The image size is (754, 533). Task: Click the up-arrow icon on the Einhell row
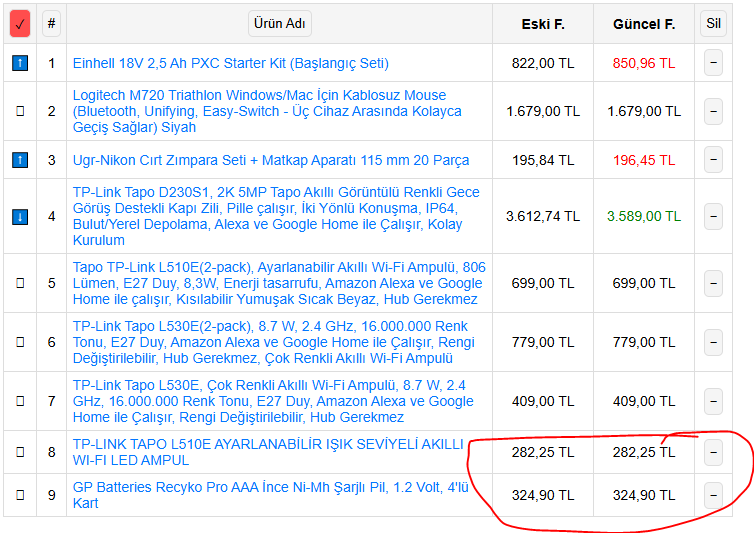click(x=20, y=63)
